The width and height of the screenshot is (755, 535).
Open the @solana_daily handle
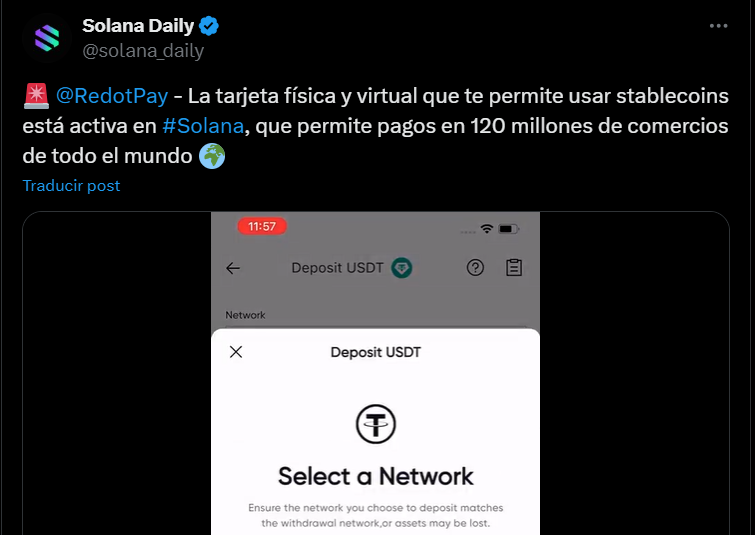tap(143, 51)
